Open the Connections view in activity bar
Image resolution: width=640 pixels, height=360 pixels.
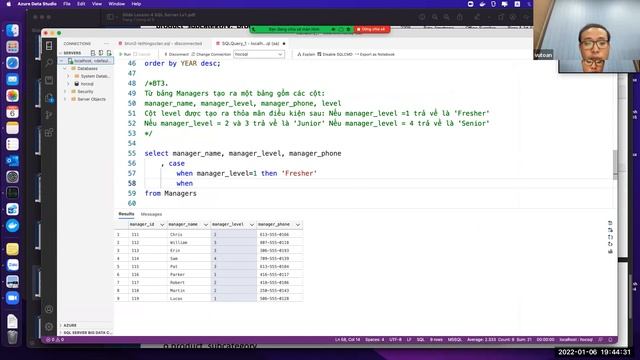49,46
